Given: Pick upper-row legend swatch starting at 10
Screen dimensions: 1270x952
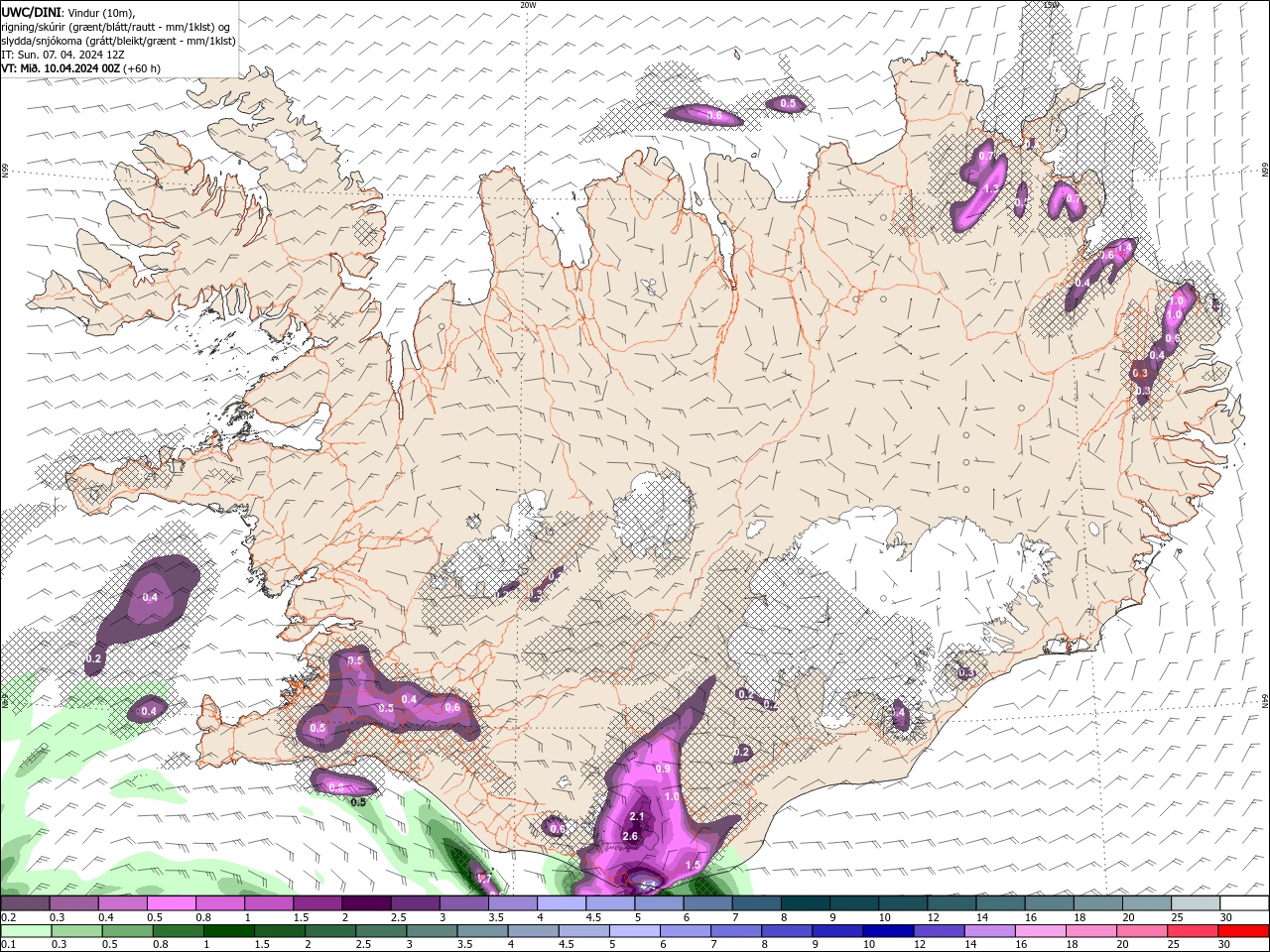Looking at the screenshot, I should point(903,903).
